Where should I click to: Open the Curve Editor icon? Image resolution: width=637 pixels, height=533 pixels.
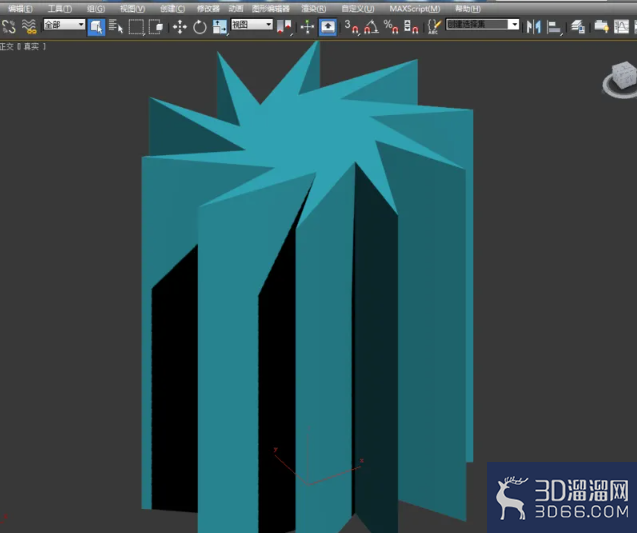[621, 27]
